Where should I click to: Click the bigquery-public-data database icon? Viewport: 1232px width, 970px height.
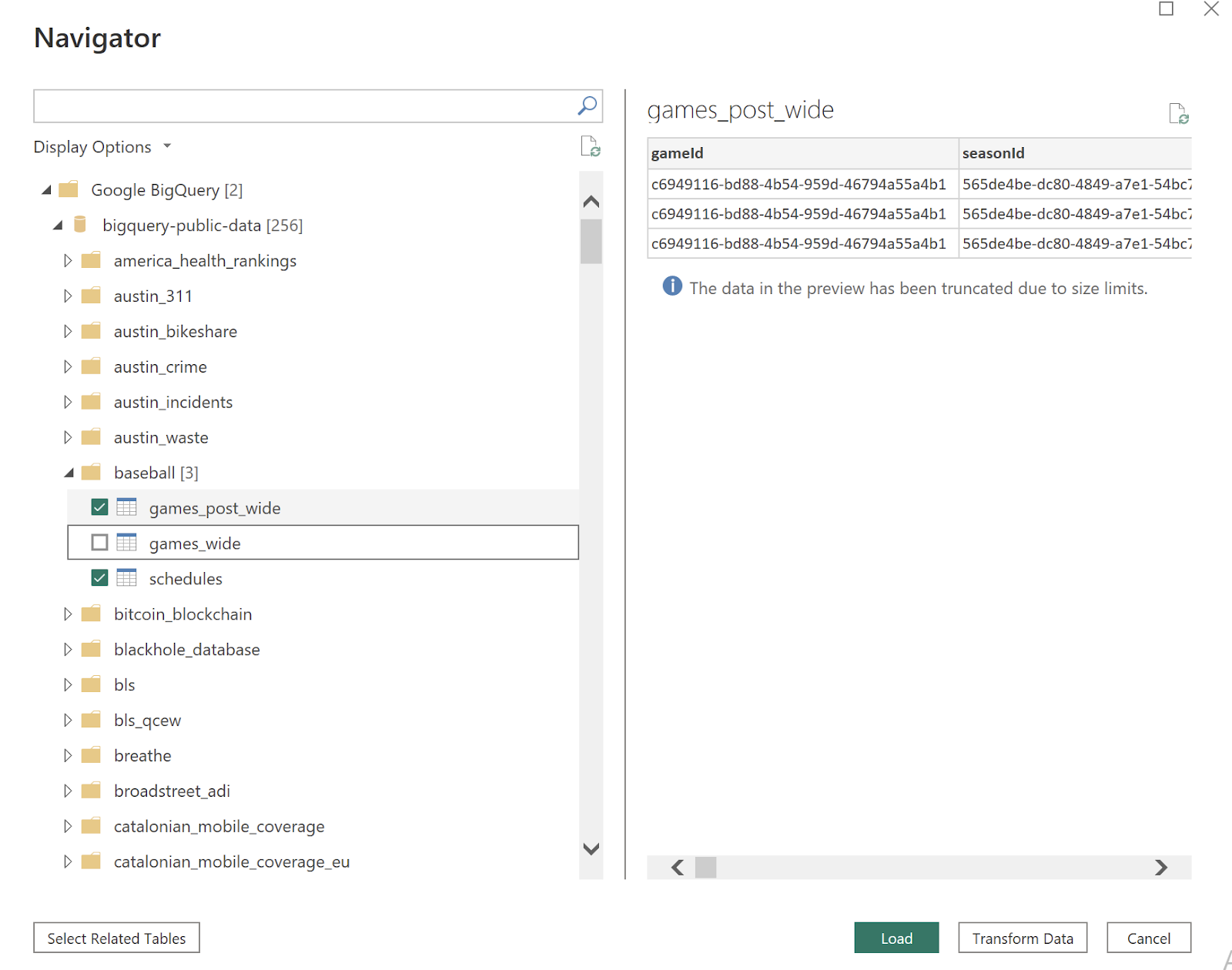coord(80,225)
